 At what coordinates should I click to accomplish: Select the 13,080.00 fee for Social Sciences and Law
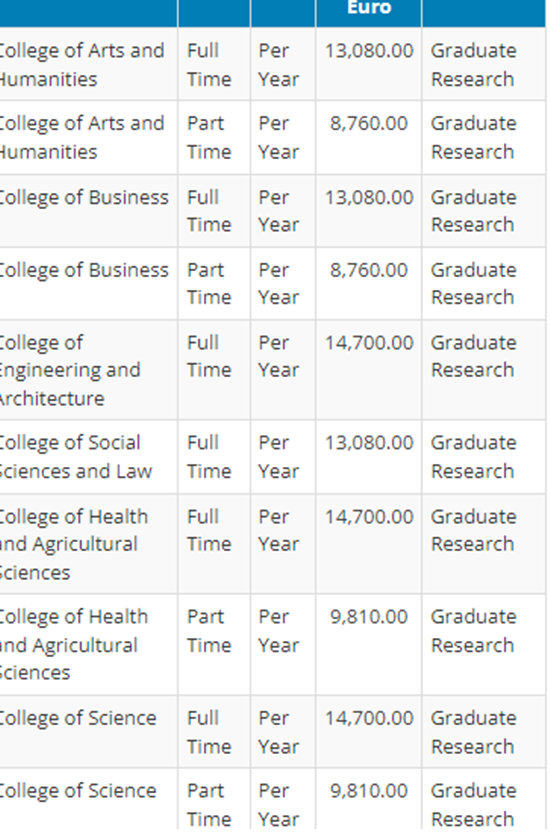[369, 443]
